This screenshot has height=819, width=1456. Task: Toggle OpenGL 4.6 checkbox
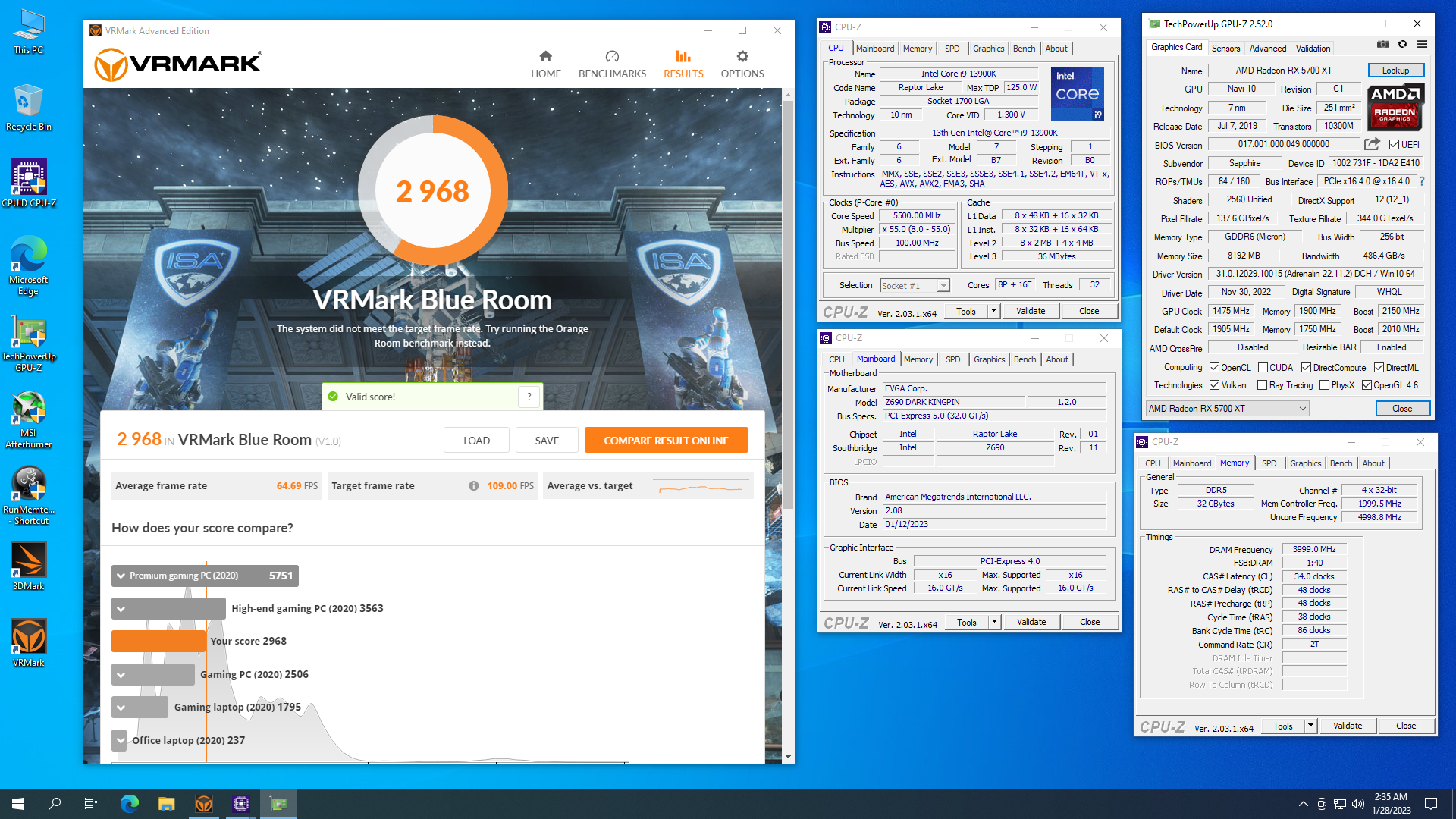point(1367,385)
